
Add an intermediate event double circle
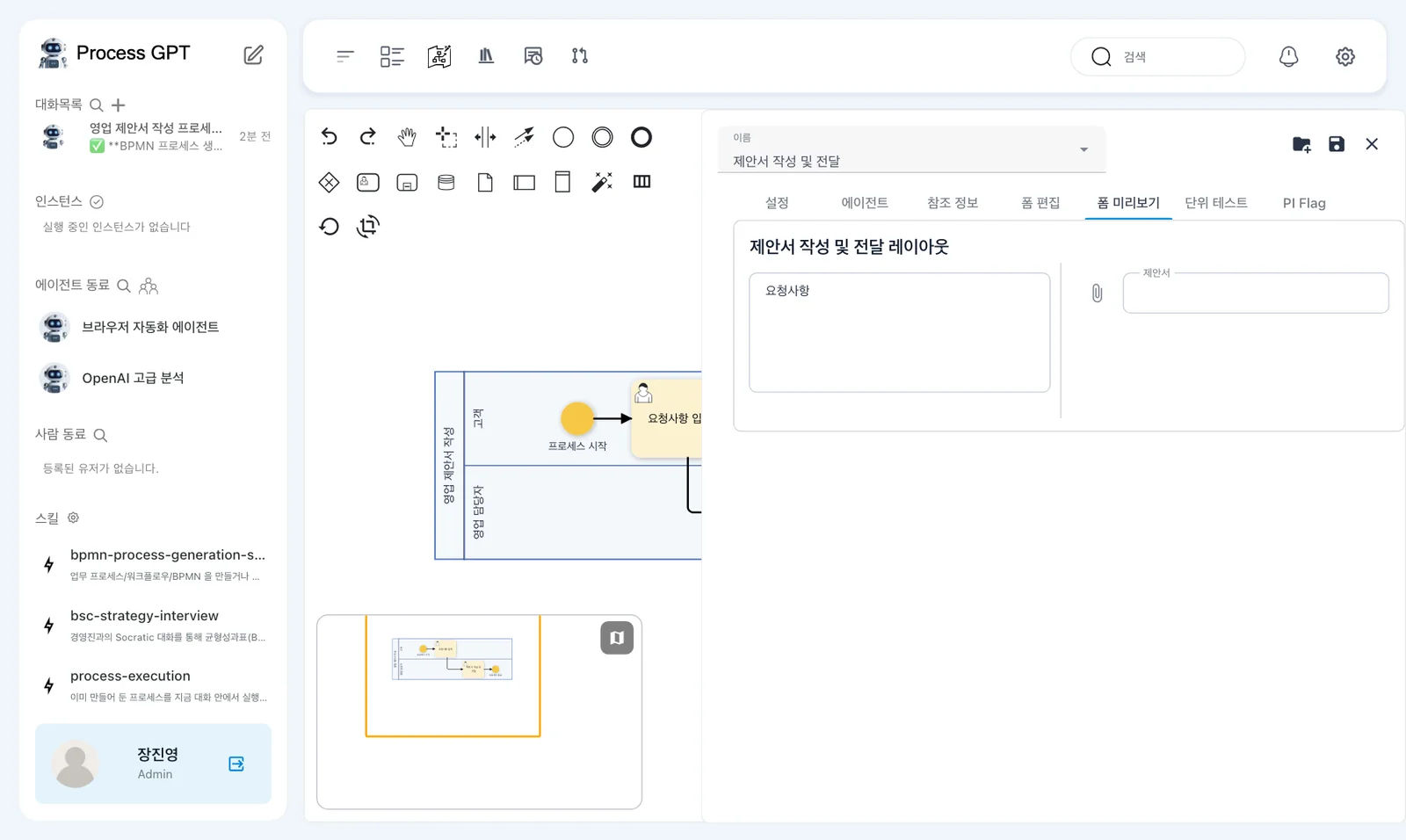coord(602,137)
